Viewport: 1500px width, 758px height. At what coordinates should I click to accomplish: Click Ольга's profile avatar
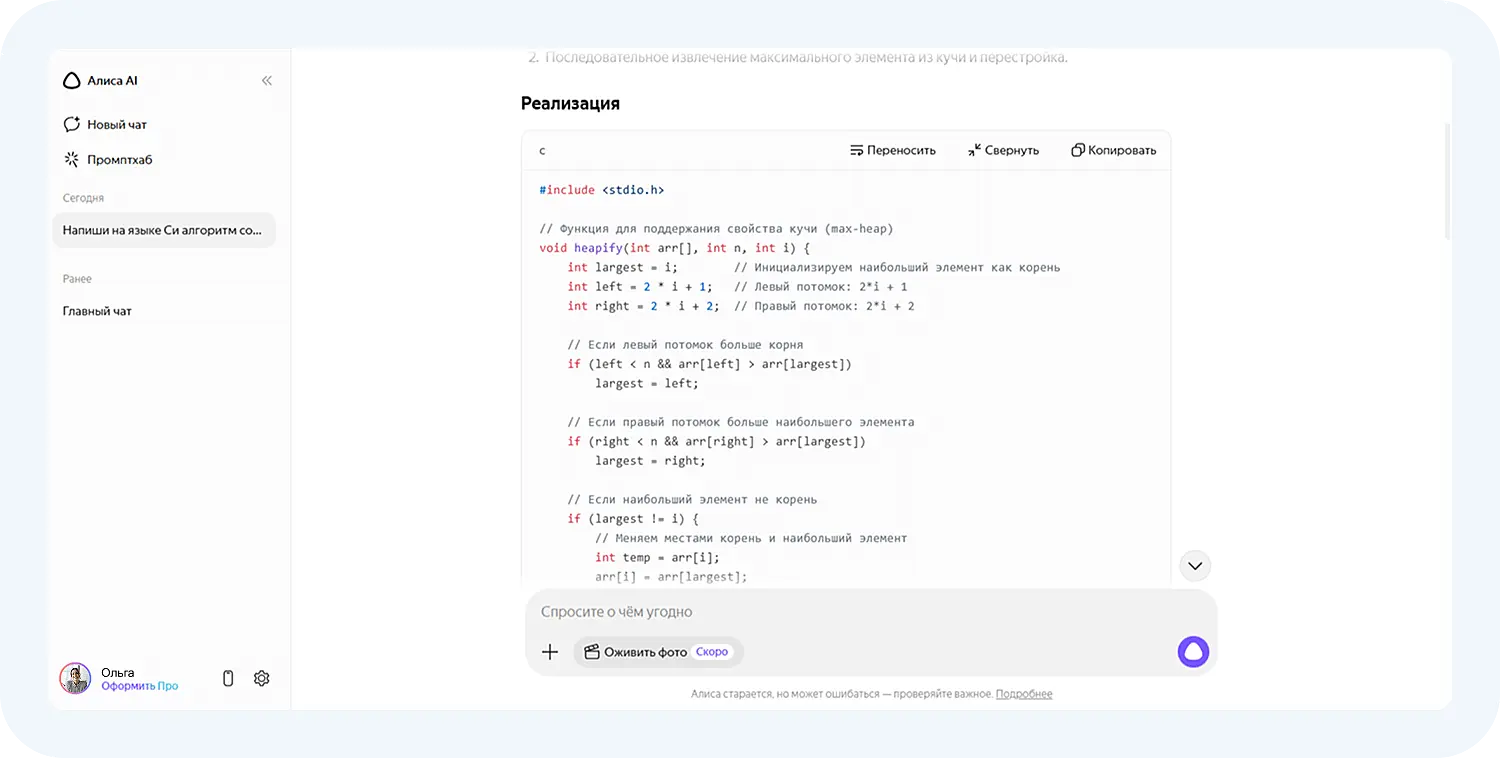(75, 678)
